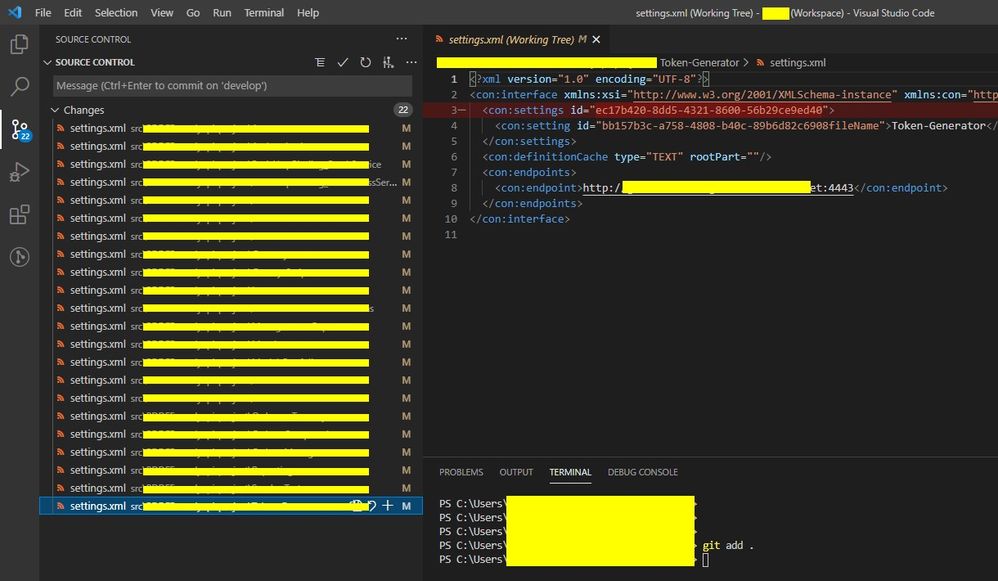Viewport: 998px width, 581px height.
Task: Collapse the Changes group
Action: pyautogui.click(x=54, y=110)
